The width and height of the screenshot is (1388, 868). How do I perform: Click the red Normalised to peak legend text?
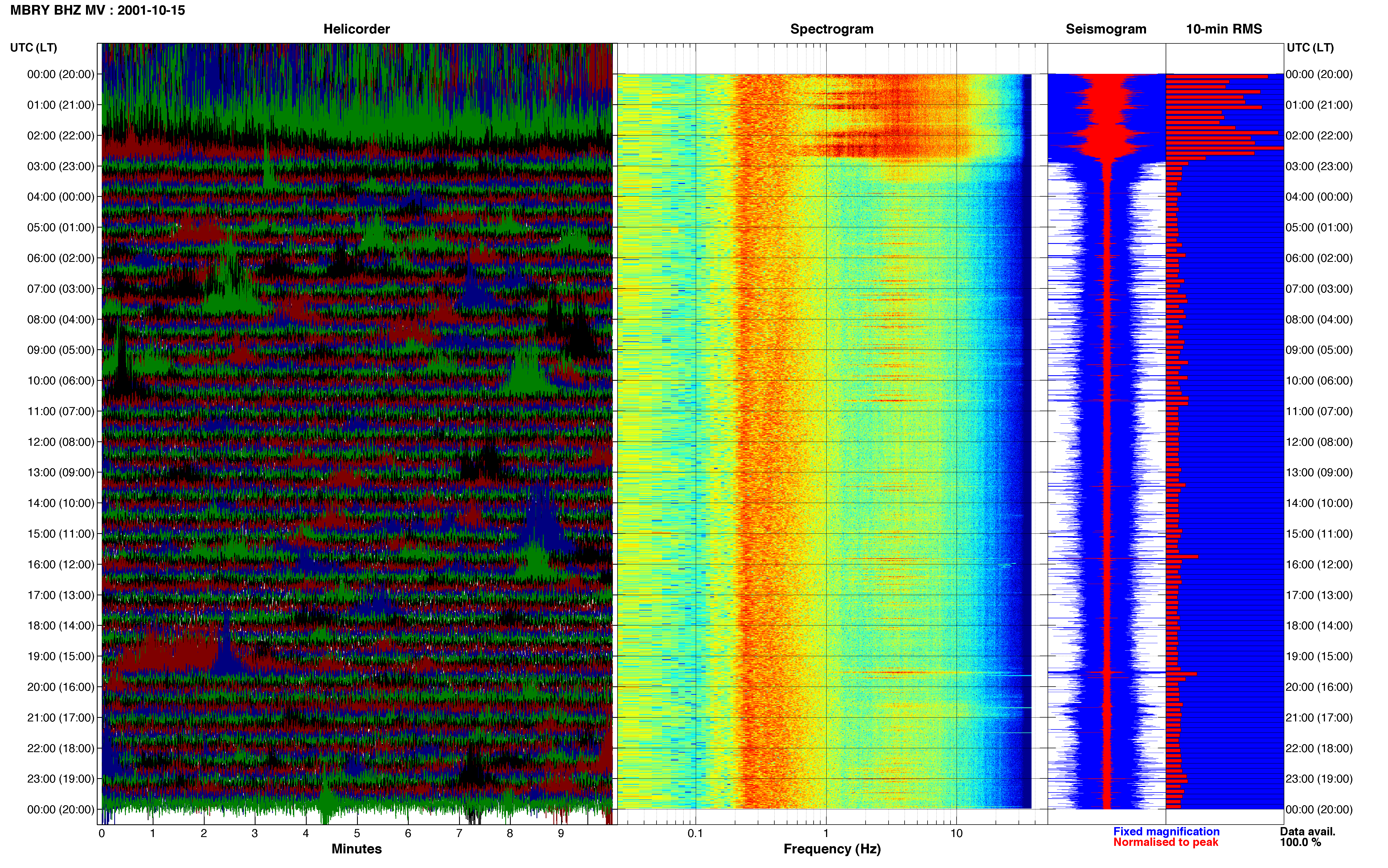coord(1165,842)
